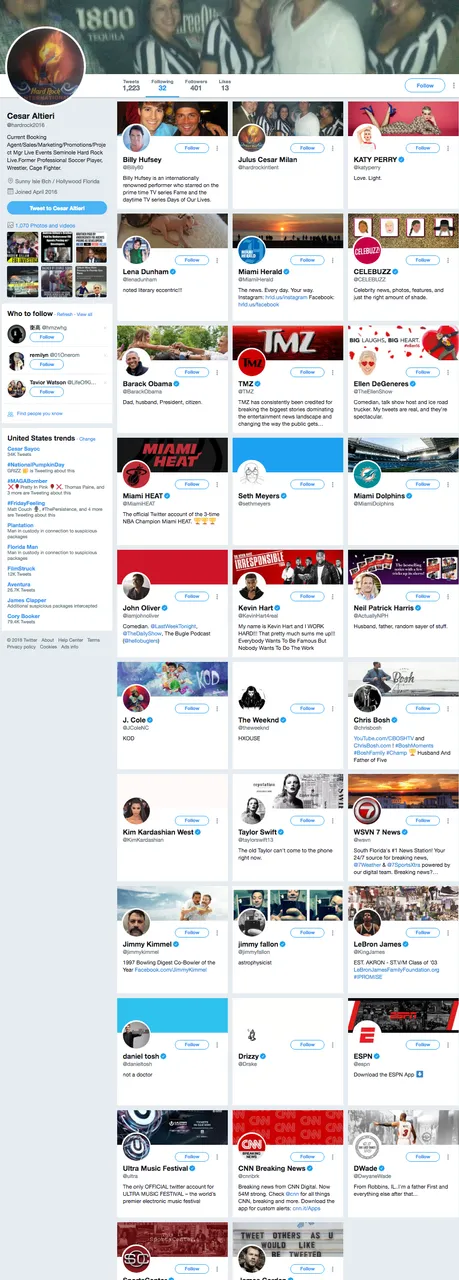The image size is (459, 1280).
Task: Open the ESPN logo avatar
Action: click(366, 1035)
